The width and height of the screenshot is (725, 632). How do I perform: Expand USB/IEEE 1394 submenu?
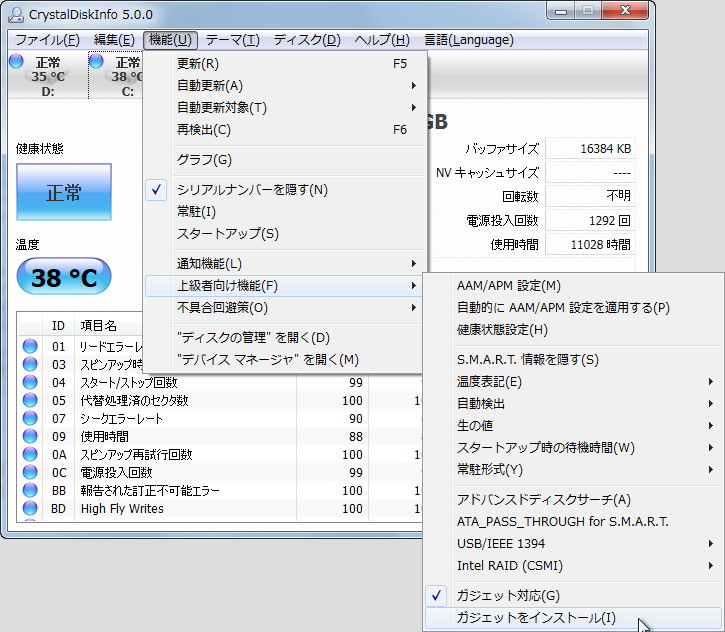click(573, 544)
